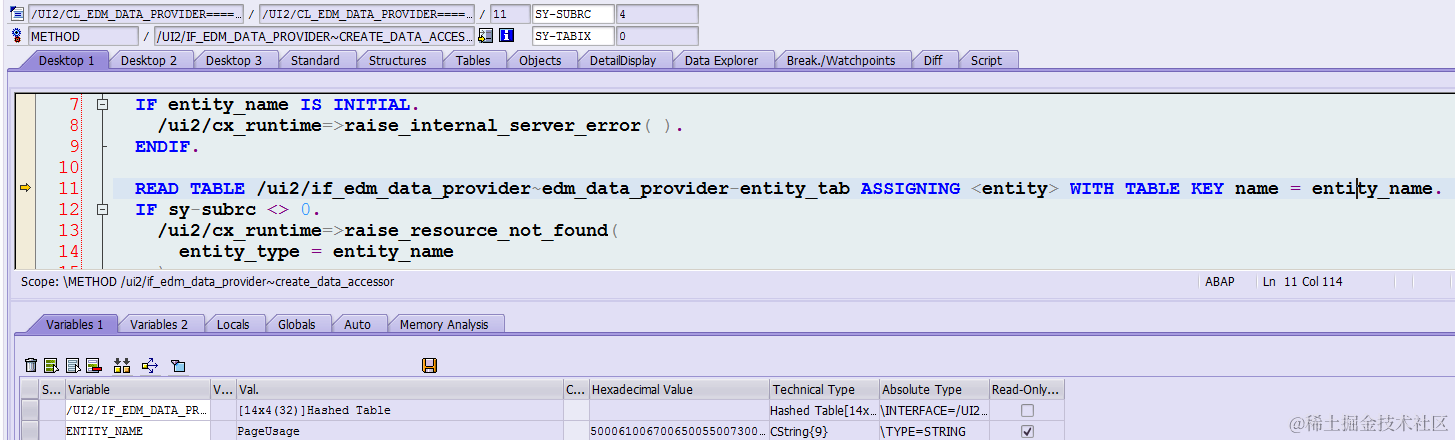The height and width of the screenshot is (440, 1455).
Task: Click the first green list icon next to trash
Action: point(51,366)
